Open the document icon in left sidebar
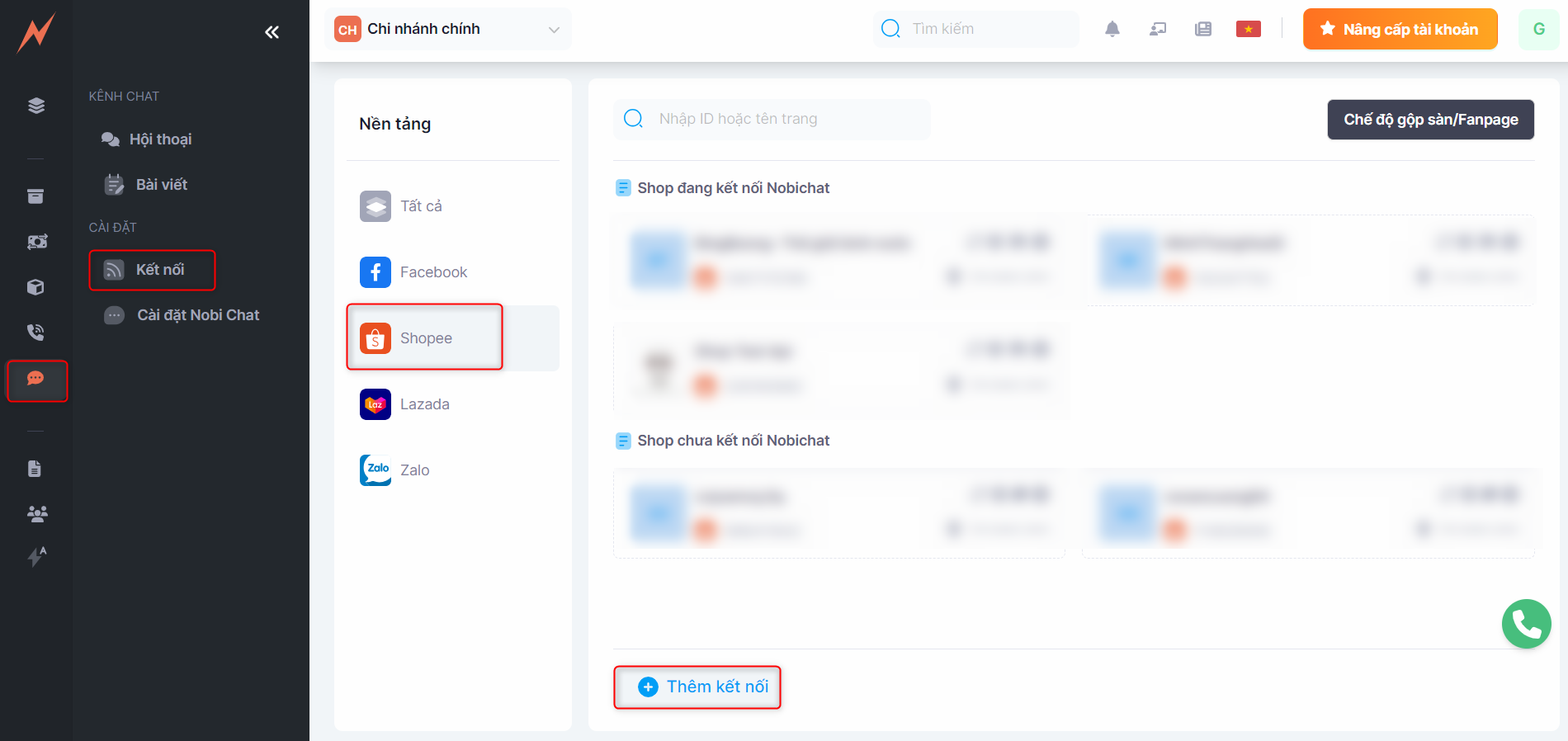Image resolution: width=1568 pixels, height=741 pixels. click(x=35, y=469)
